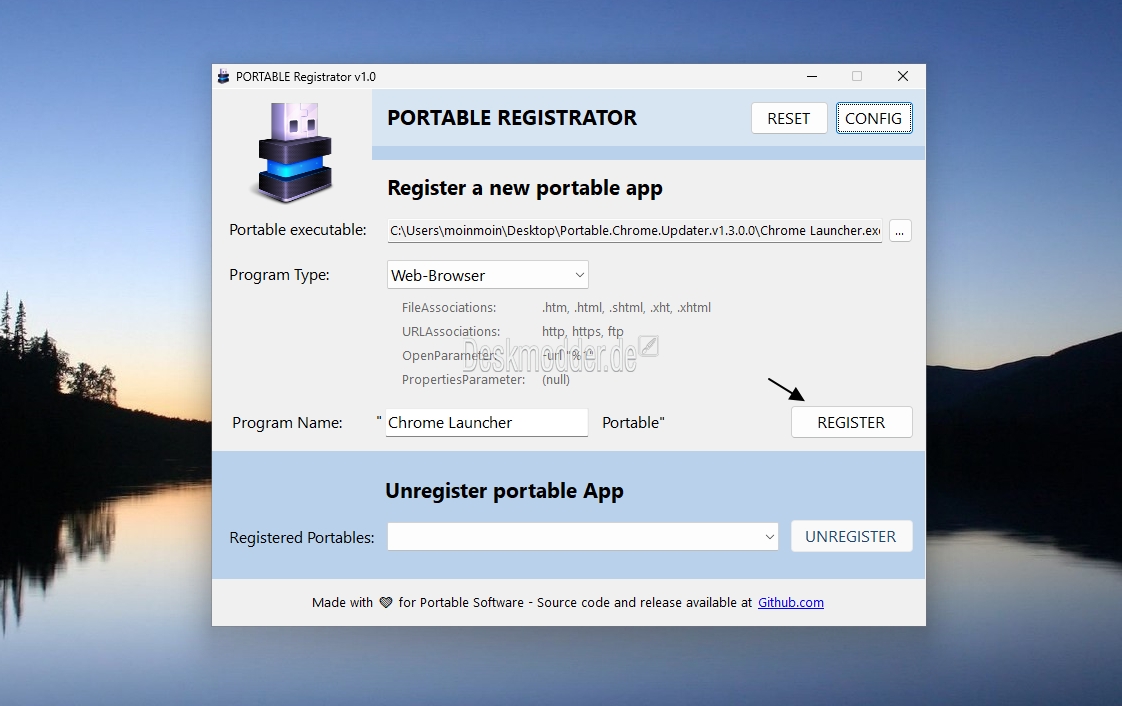This screenshot has width=1122, height=706.
Task: Minimize the PORTABLE Registrator window
Action: tap(810, 77)
